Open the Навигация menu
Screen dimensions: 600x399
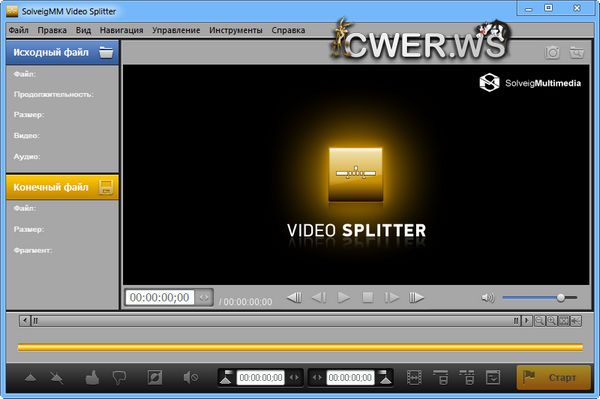[121, 30]
